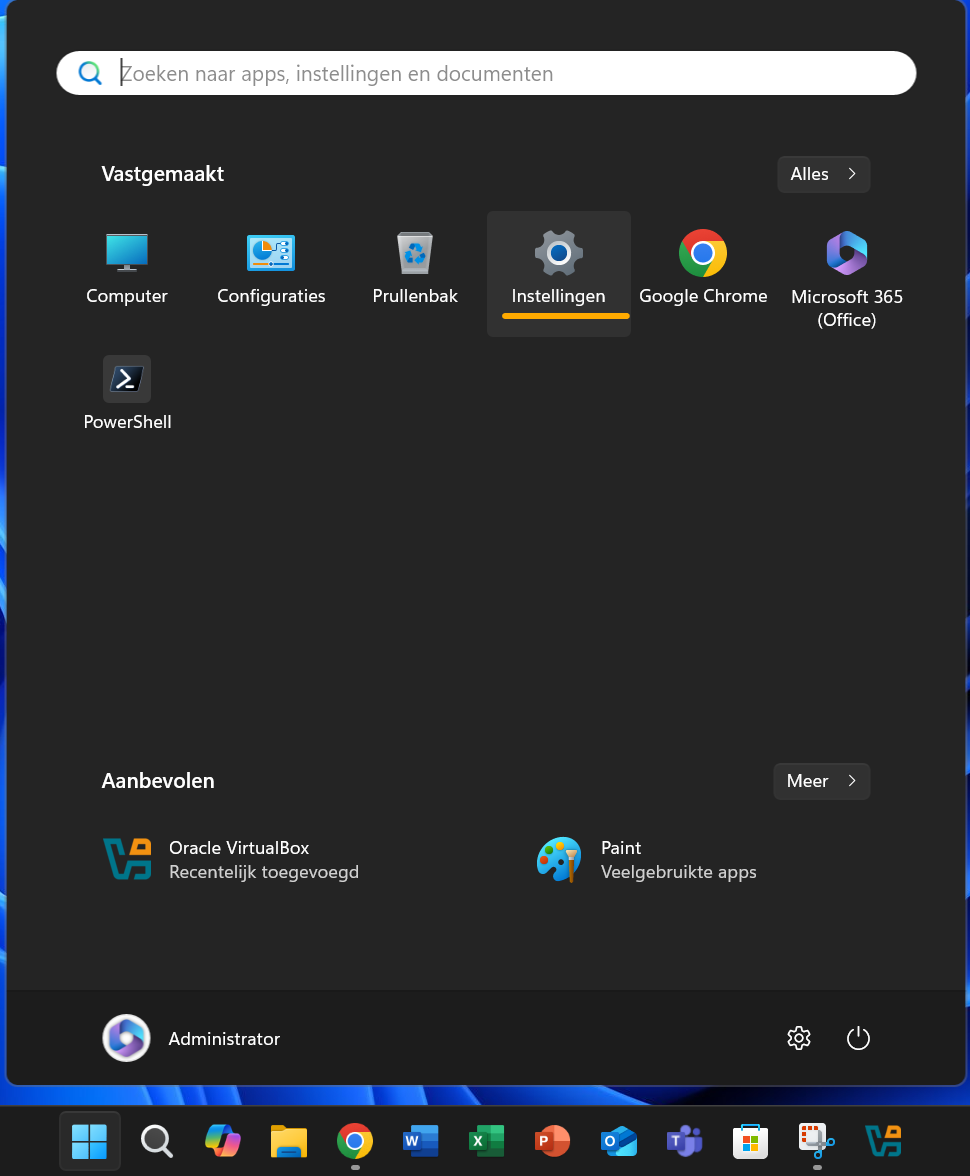This screenshot has height=1176, width=970.
Task: Click the Start menu search field
Action: click(486, 74)
